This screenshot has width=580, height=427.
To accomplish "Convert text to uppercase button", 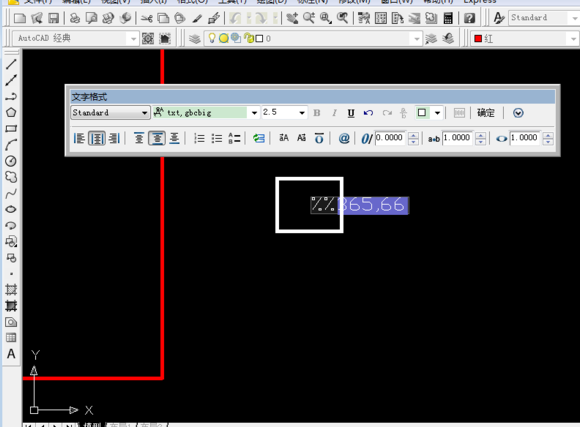I will [x=284, y=138].
